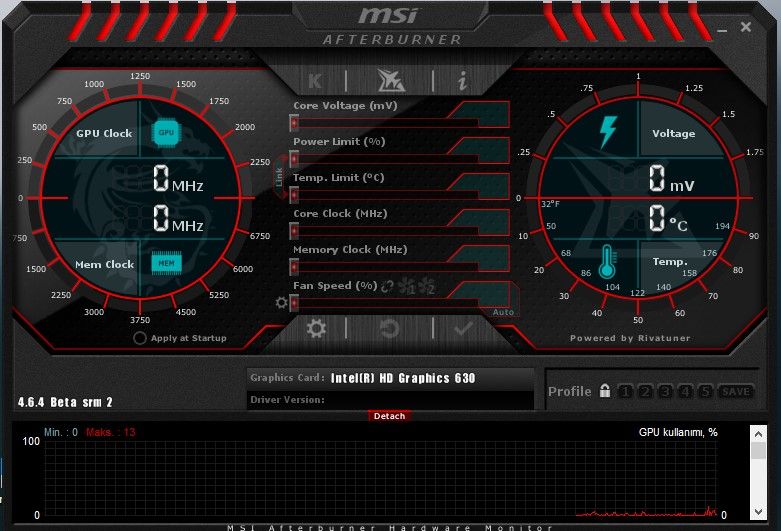Click the GPU kullanımı, % graph label
The height and width of the screenshot is (531, 781).
click(678, 432)
